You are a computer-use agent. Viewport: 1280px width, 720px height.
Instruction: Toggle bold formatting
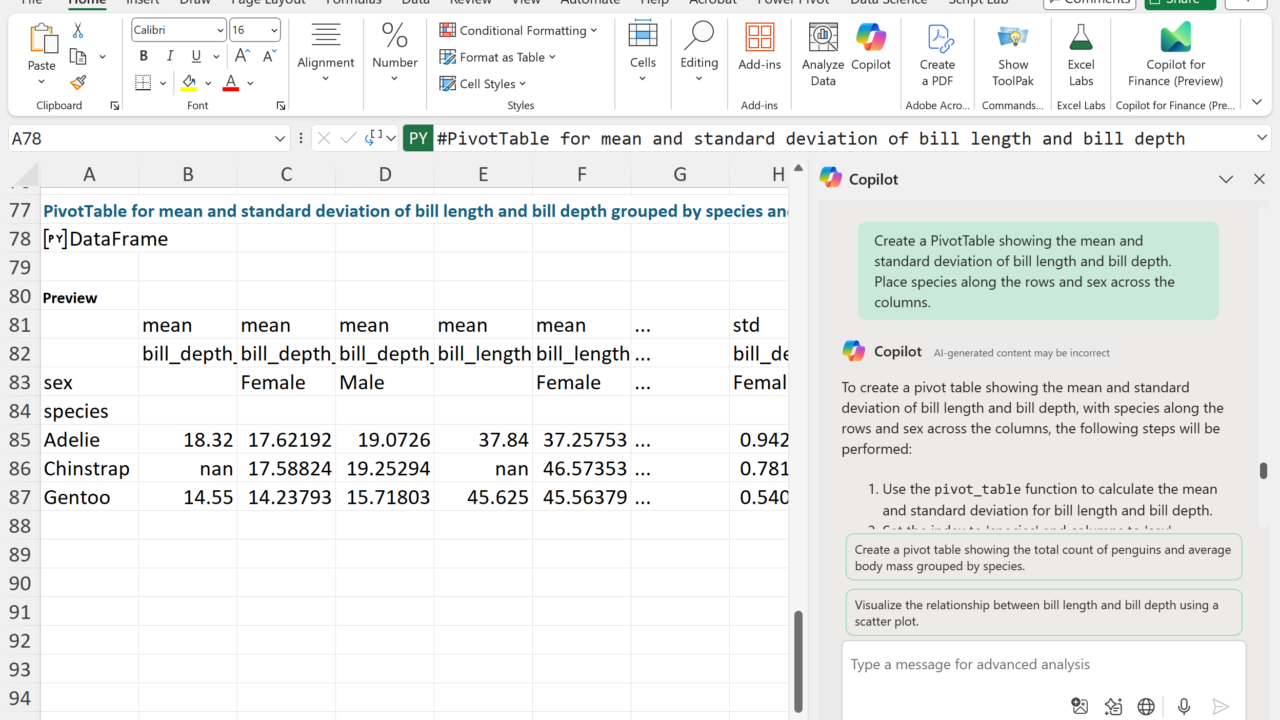(x=144, y=56)
